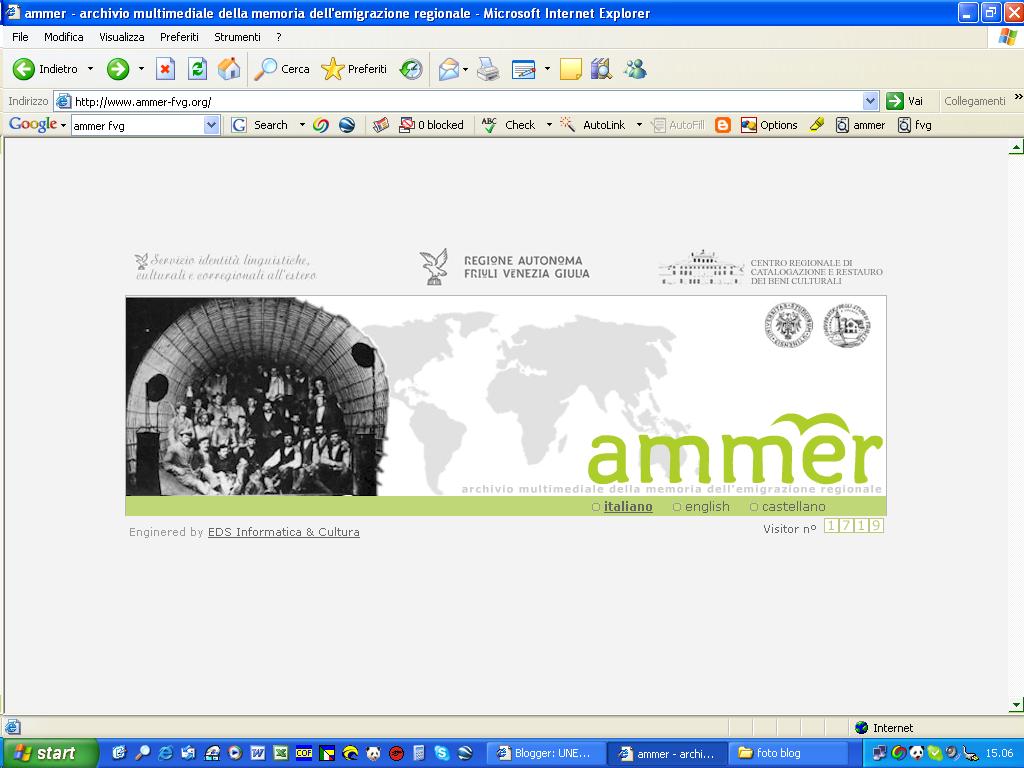Open the File menu

[20, 37]
